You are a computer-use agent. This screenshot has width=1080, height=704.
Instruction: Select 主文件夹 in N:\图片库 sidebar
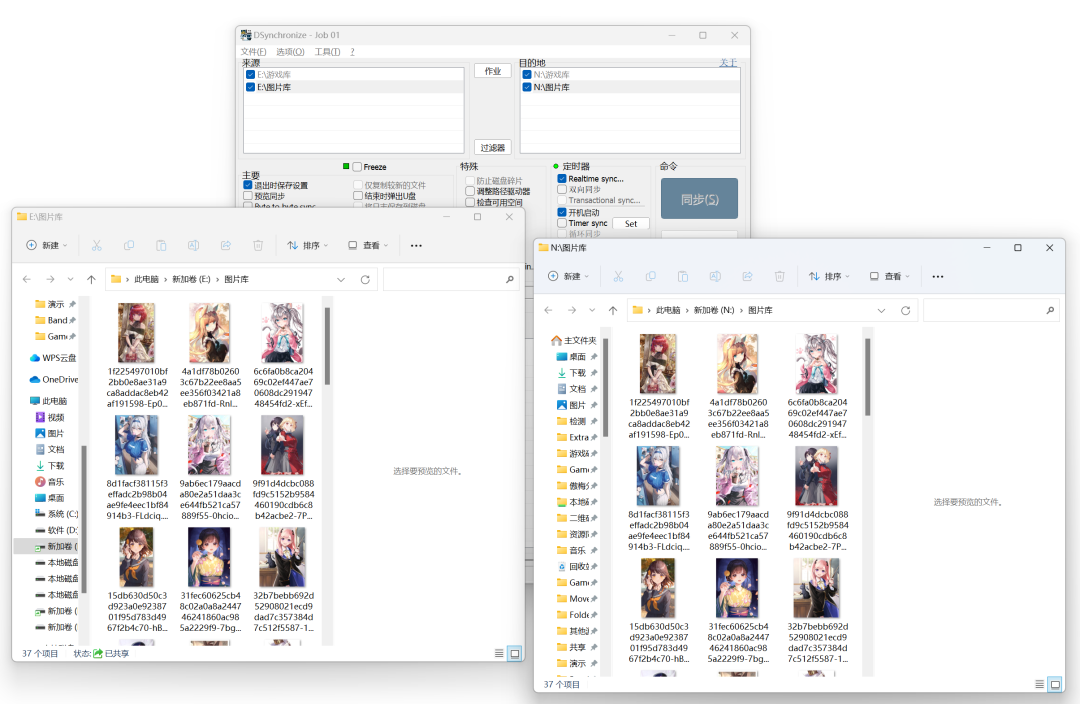coord(574,340)
